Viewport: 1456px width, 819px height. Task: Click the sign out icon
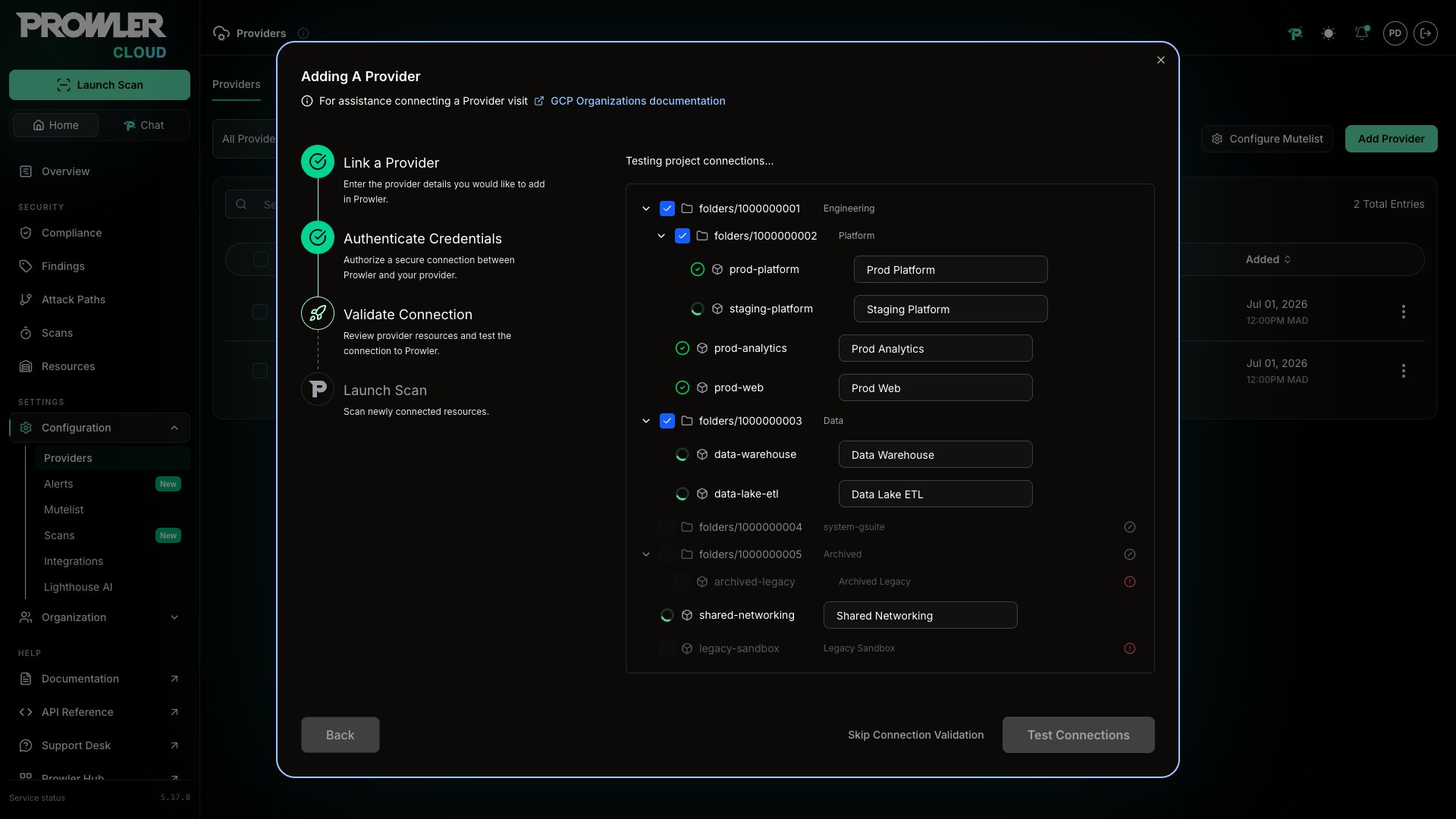point(1426,33)
